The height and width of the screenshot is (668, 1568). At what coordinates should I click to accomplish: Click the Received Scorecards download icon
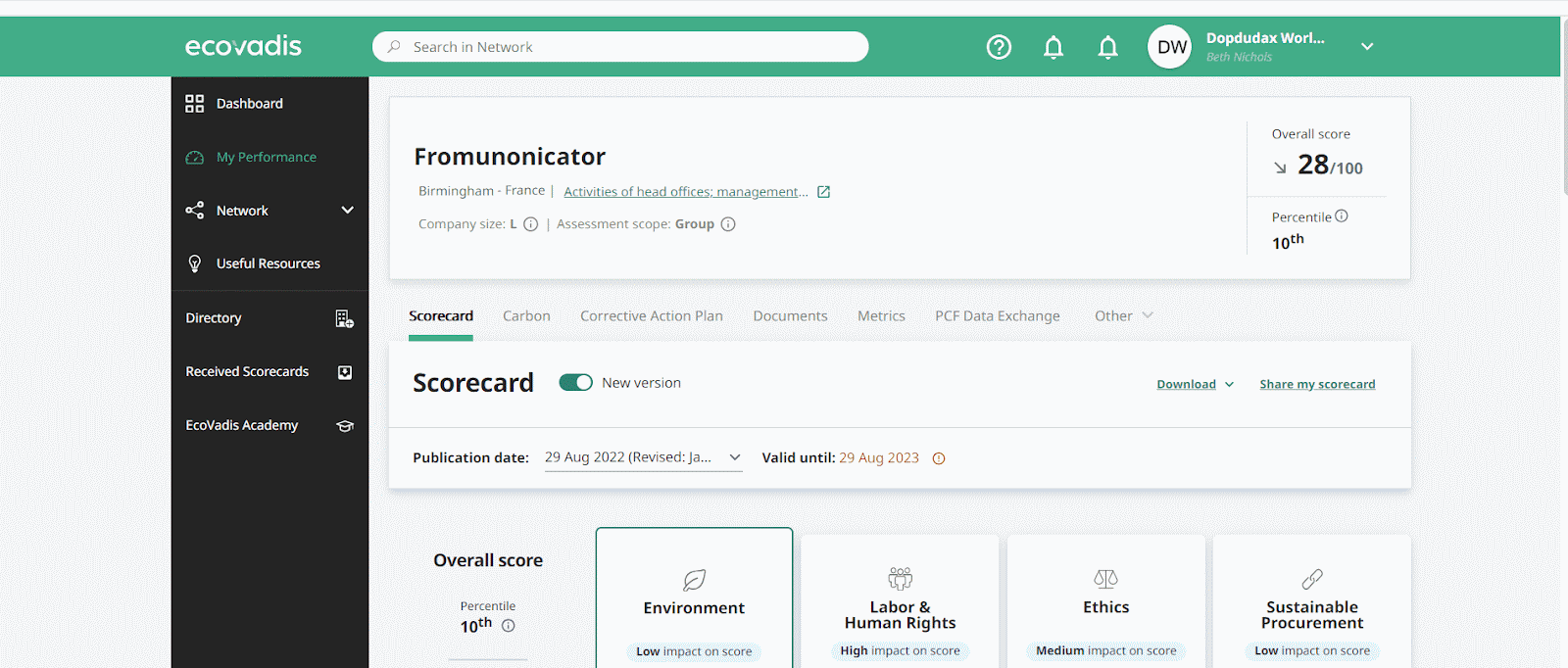[x=345, y=372]
